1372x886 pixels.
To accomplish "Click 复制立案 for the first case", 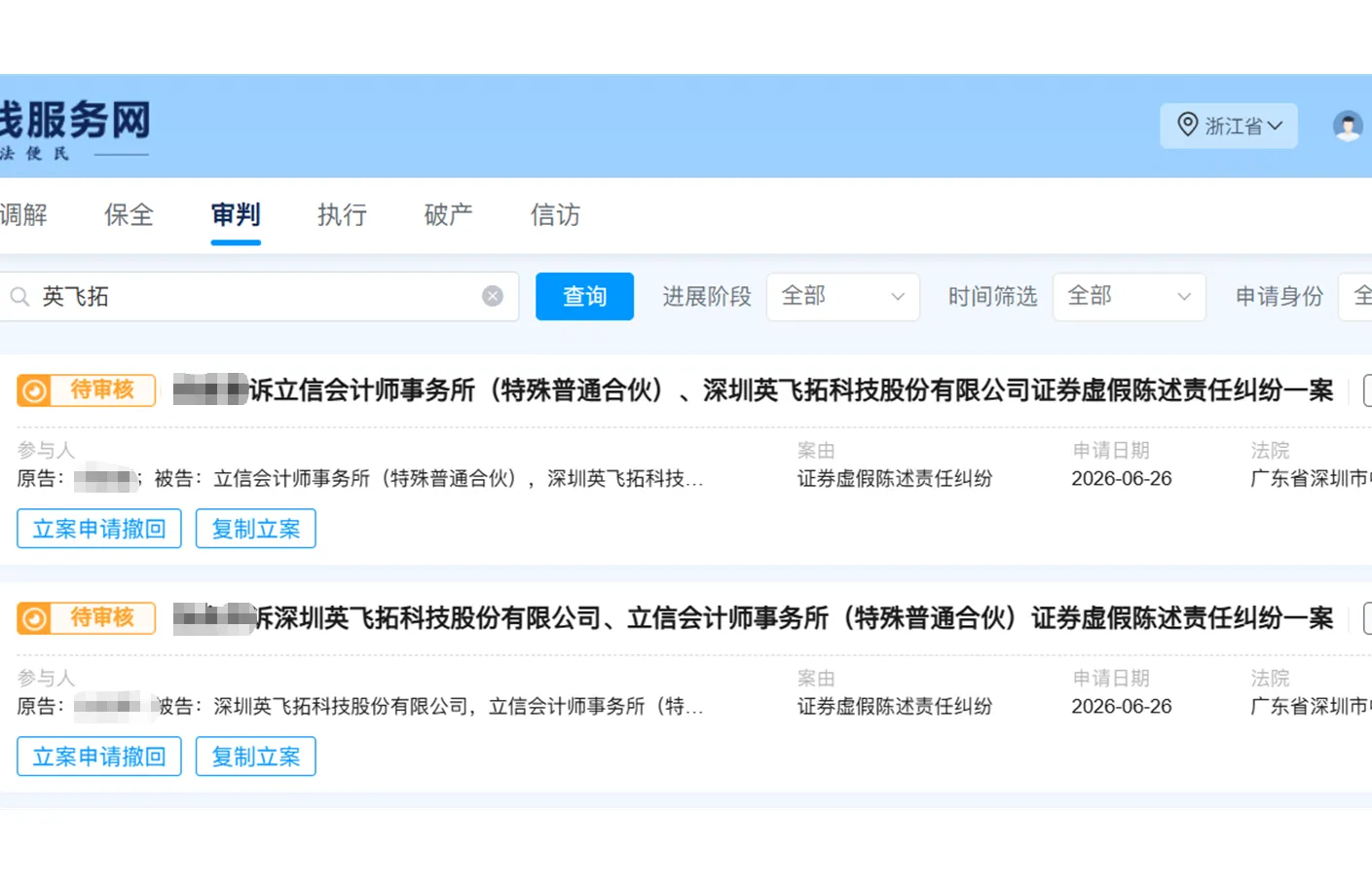I will (x=256, y=529).
